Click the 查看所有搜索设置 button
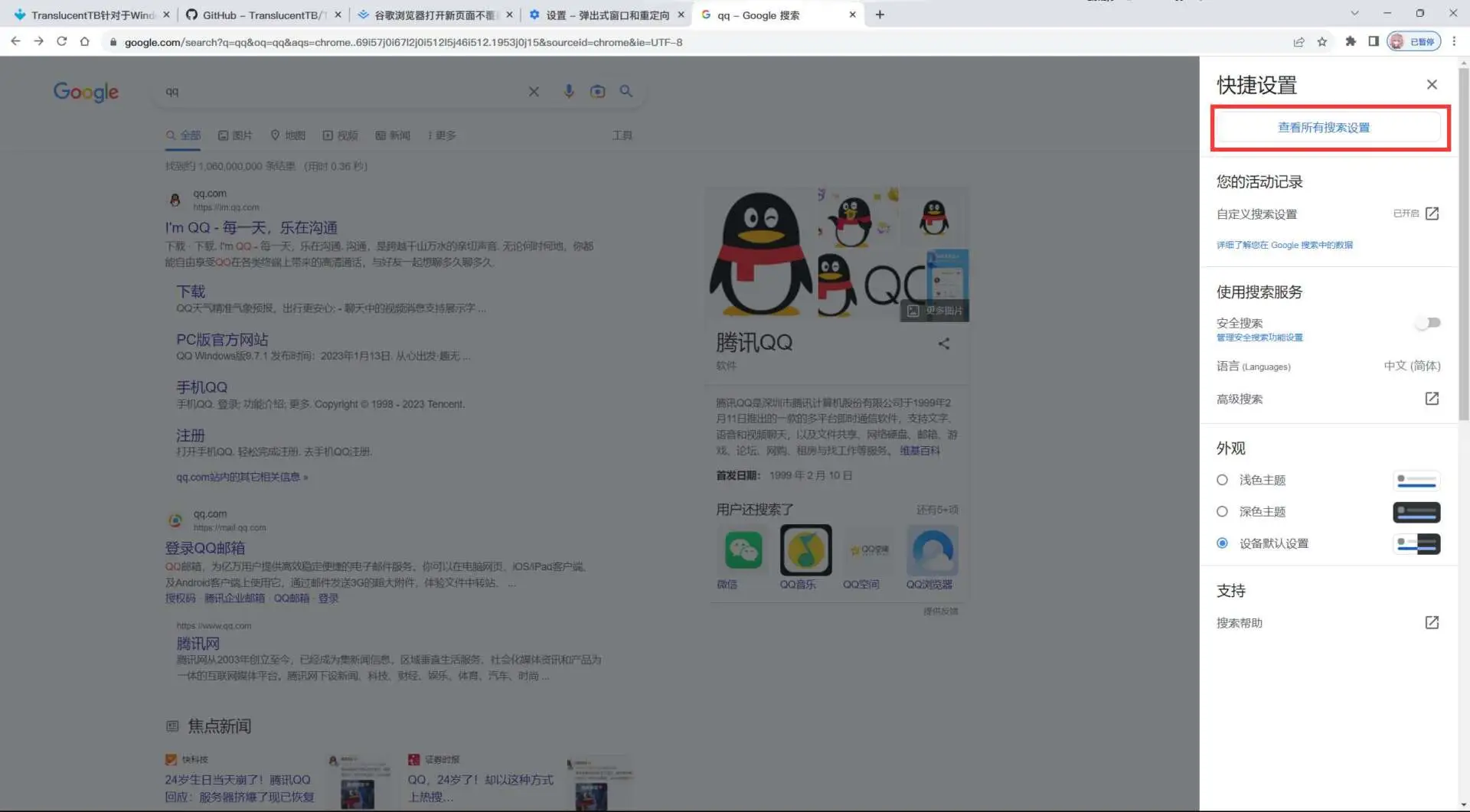The width and height of the screenshot is (1470, 812). (x=1323, y=128)
